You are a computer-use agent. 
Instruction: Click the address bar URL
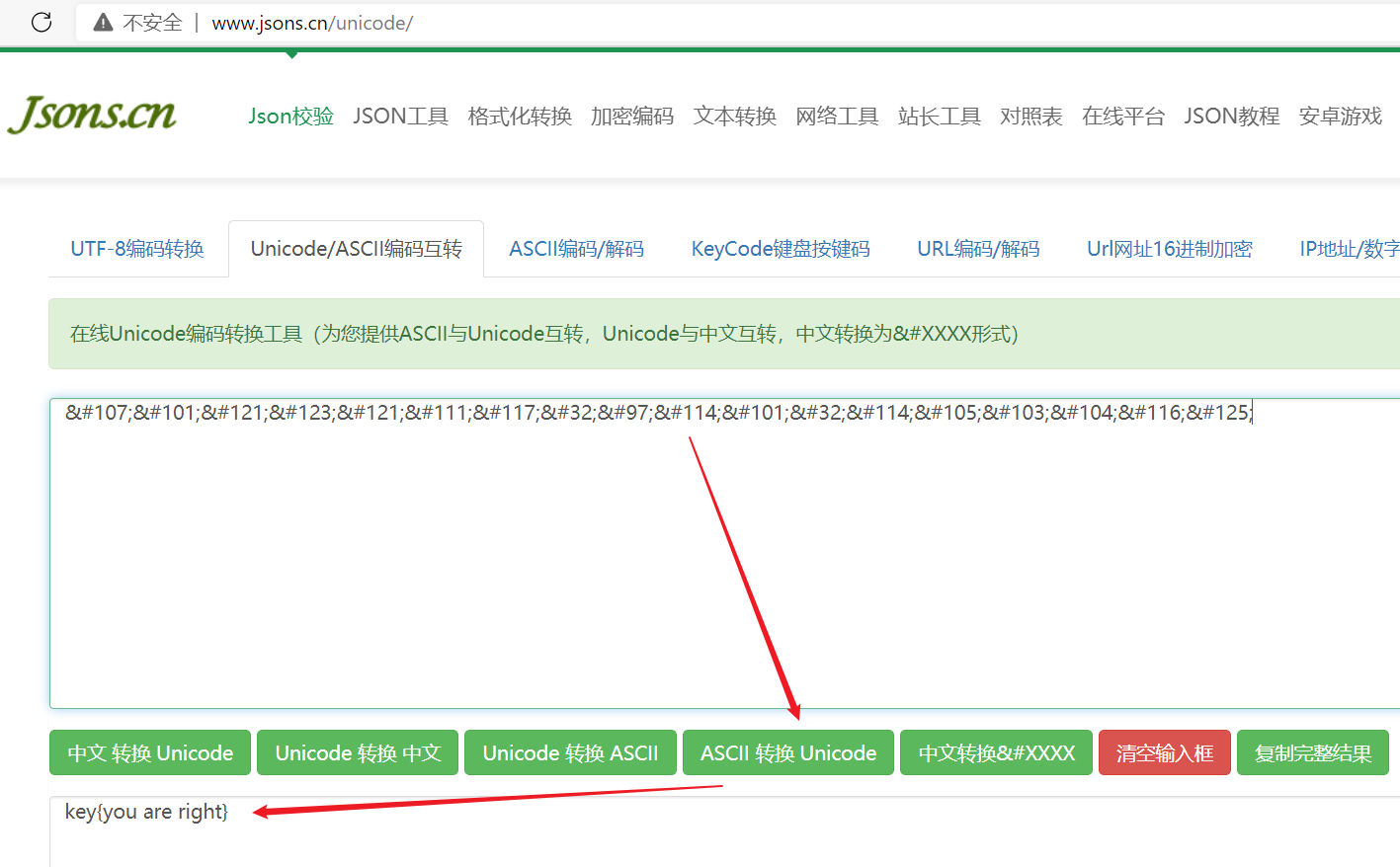(x=313, y=22)
